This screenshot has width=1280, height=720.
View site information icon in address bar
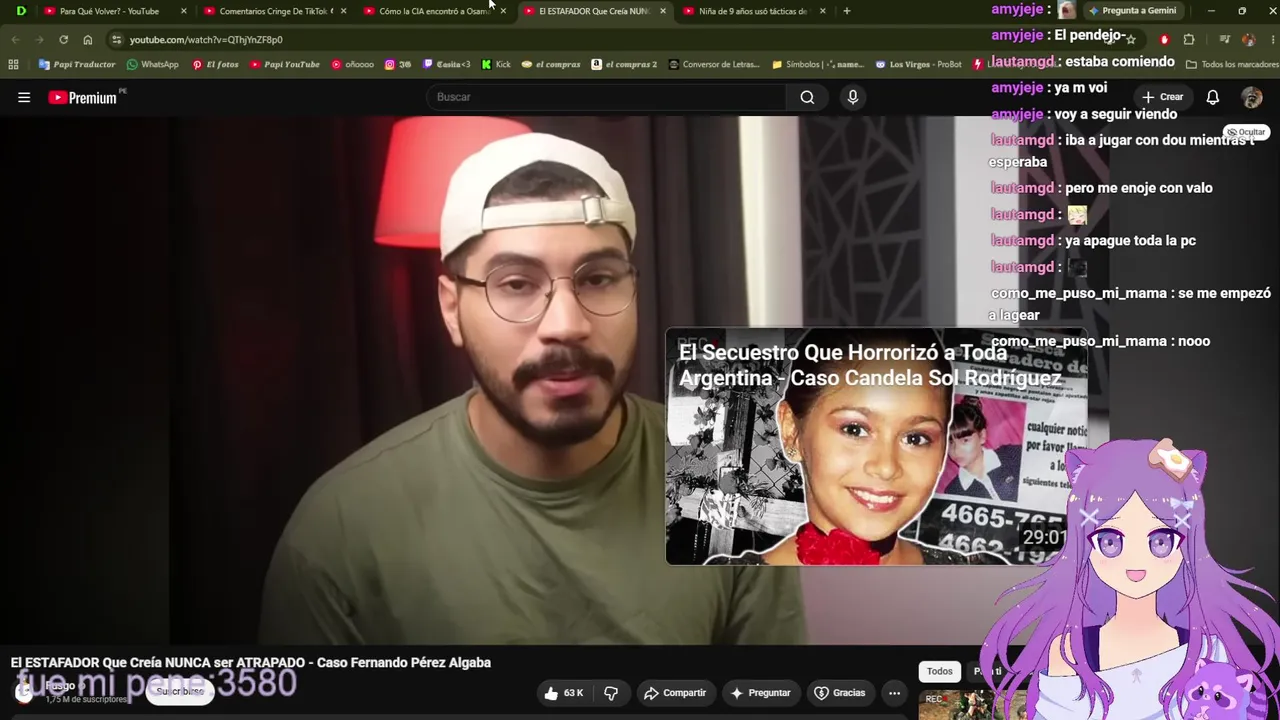tap(116, 39)
